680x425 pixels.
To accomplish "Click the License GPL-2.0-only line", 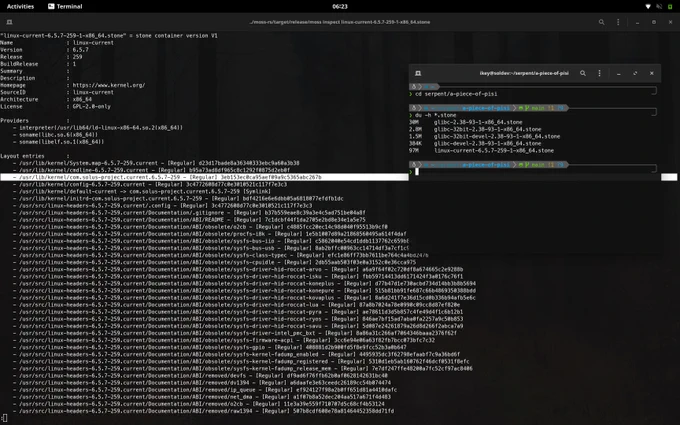I will (x=56, y=107).
